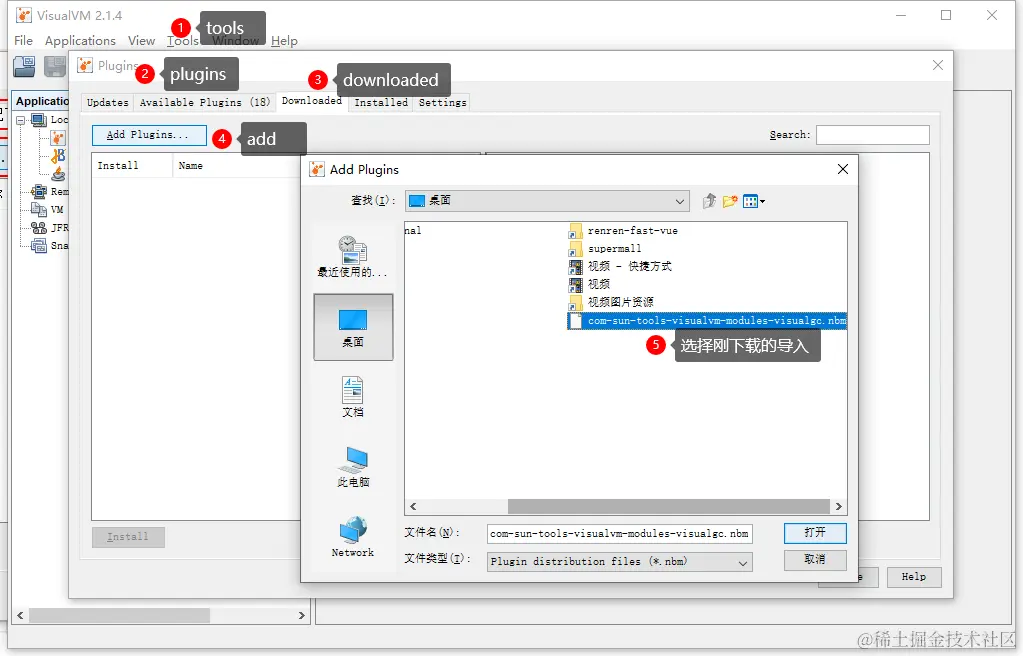The image size is (1023, 656).
Task: Click the Java application coffee-cup tree icon
Action: [x=58, y=174]
